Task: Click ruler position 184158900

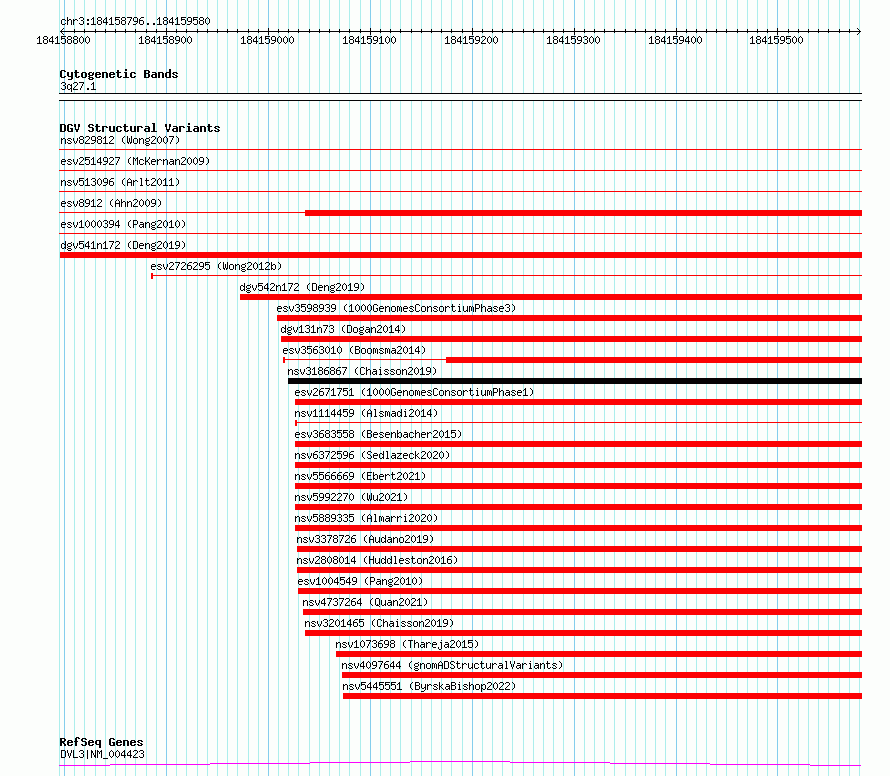Action: 165,40
